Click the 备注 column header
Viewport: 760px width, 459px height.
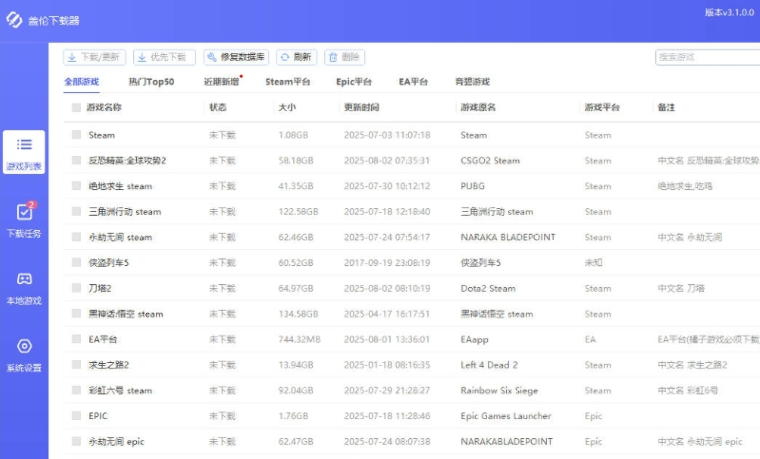click(666, 107)
